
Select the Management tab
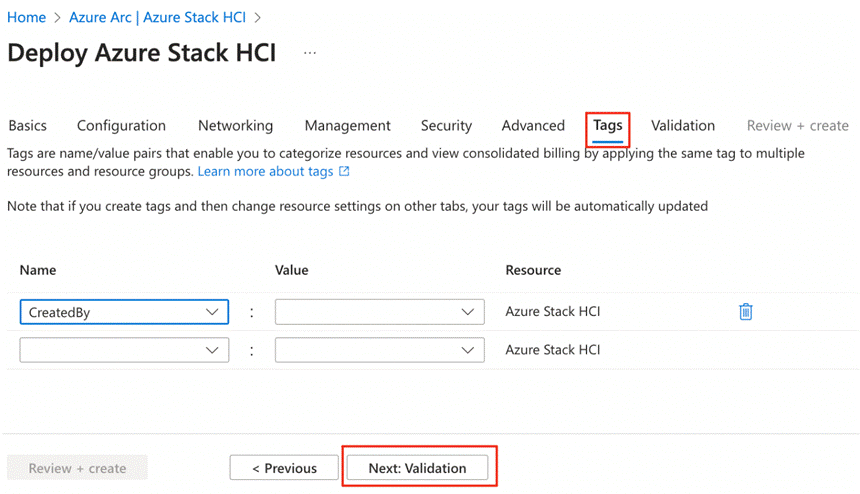[347, 125]
